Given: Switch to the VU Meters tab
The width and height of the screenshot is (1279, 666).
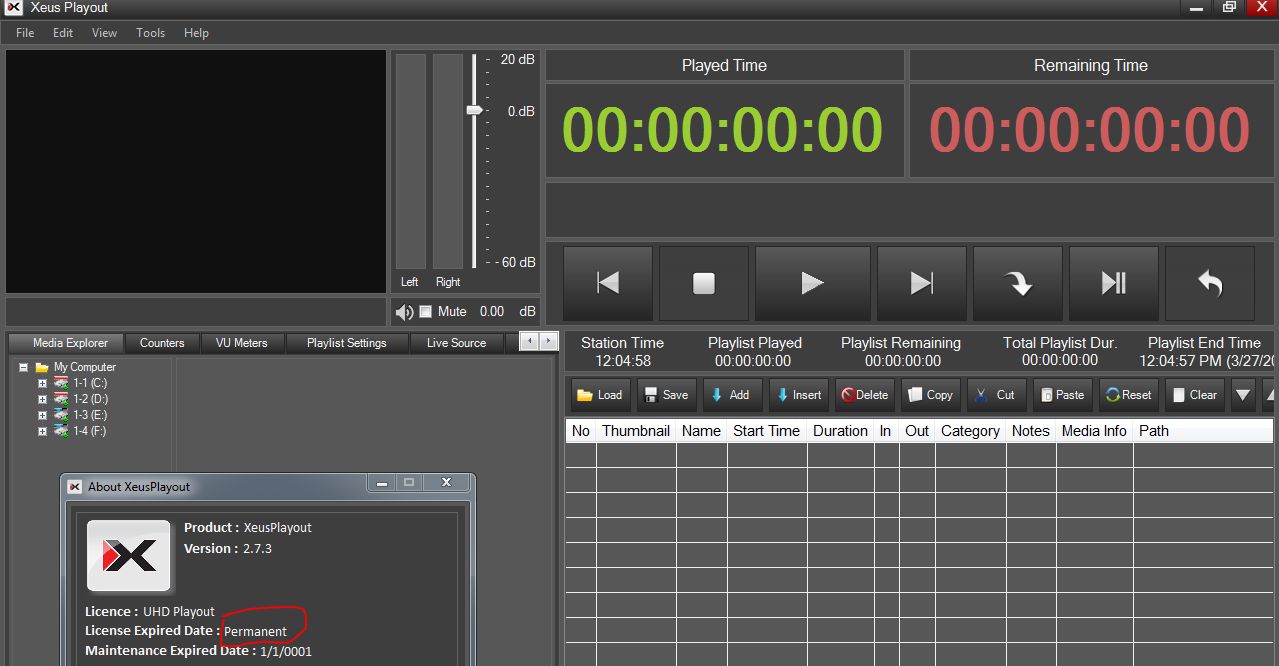Looking at the screenshot, I should pos(242,343).
